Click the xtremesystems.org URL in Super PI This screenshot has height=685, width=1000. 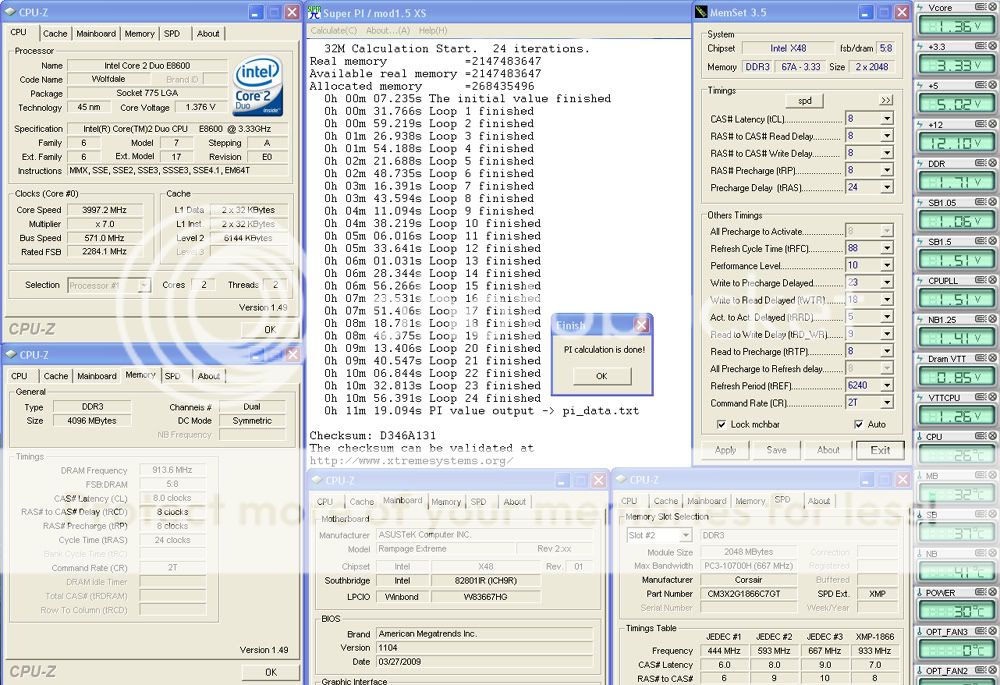click(x=411, y=460)
